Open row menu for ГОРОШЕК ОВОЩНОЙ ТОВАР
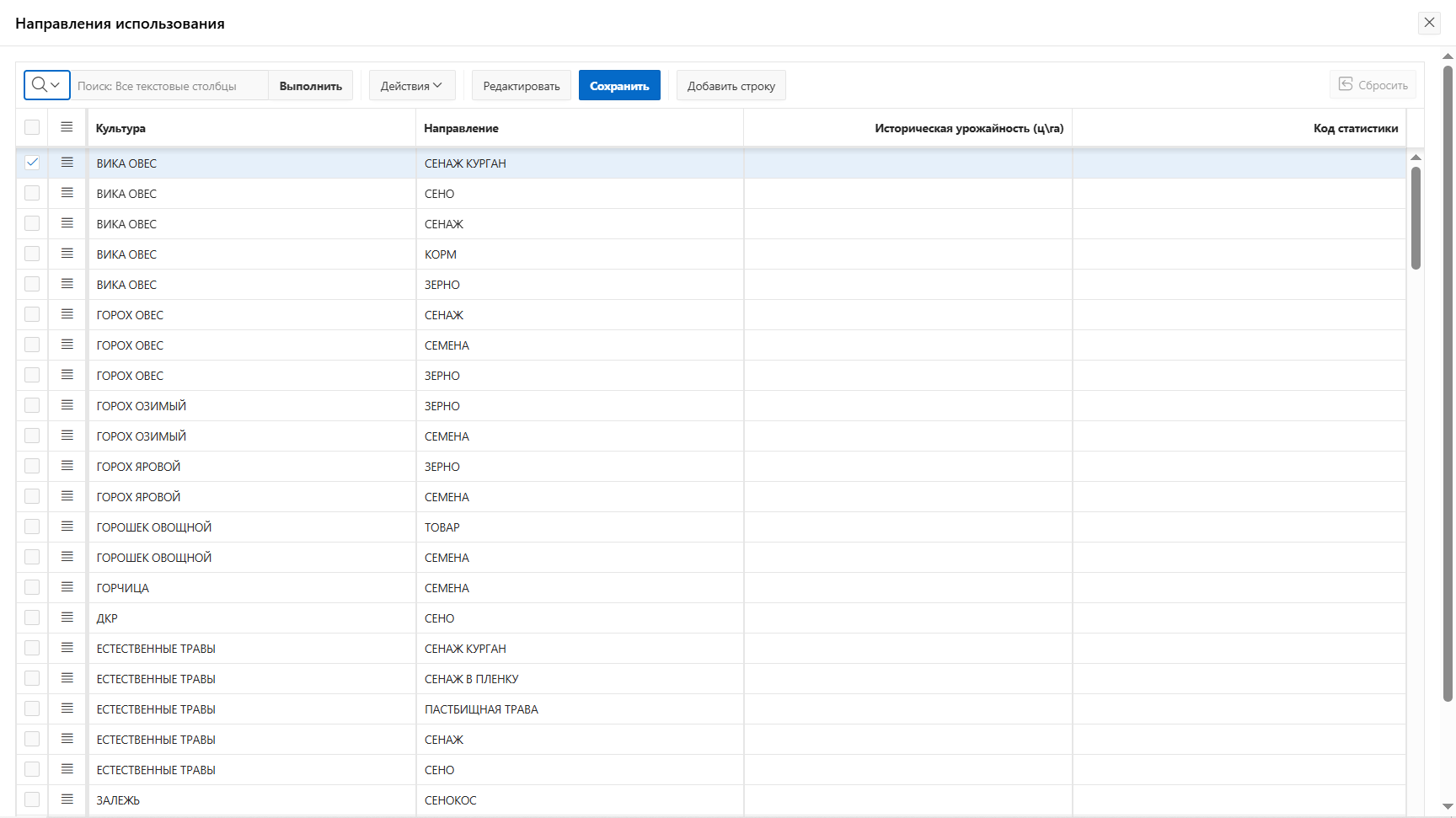The width and height of the screenshot is (1456, 818). (x=67, y=527)
